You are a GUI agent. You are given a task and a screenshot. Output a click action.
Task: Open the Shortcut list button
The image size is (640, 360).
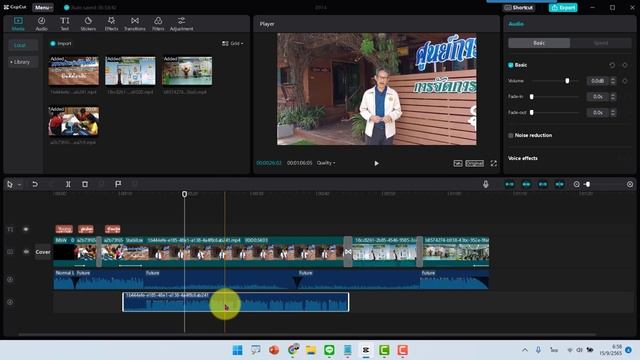coord(518,7)
